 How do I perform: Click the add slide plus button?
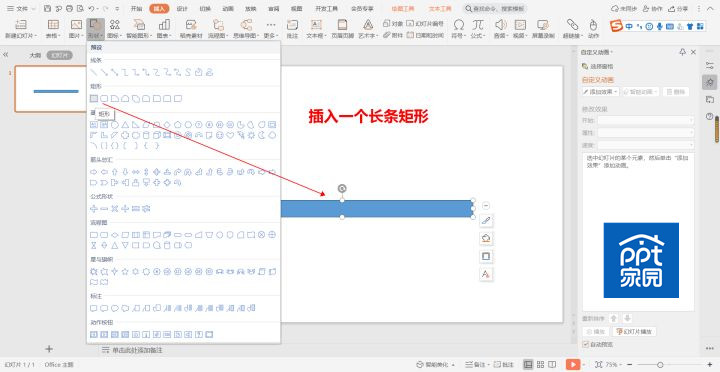coord(49,349)
